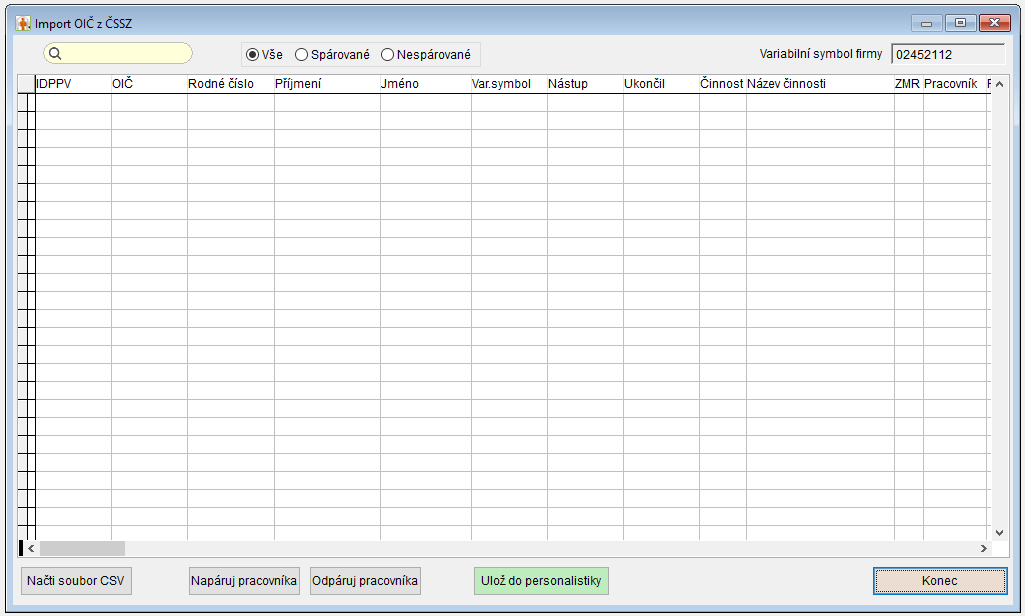The width and height of the screenshot is (1025, 616).
Task: Click Napáruj pracovníka button
Action: [244, 581]
